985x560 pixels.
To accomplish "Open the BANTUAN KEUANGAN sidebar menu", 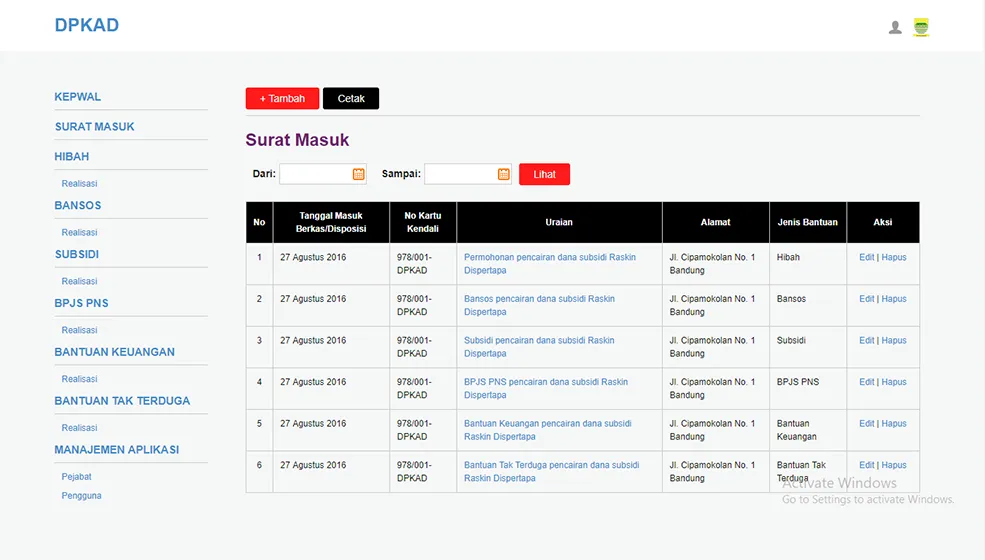I will (x=115, y=352).
